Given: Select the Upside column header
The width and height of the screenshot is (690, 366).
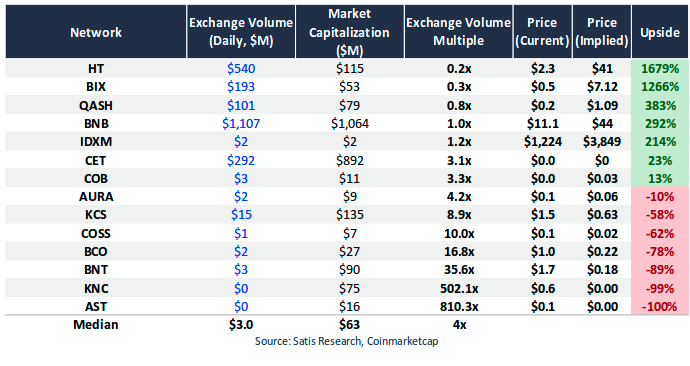Looking at the screenshot, I should [660, 32].
